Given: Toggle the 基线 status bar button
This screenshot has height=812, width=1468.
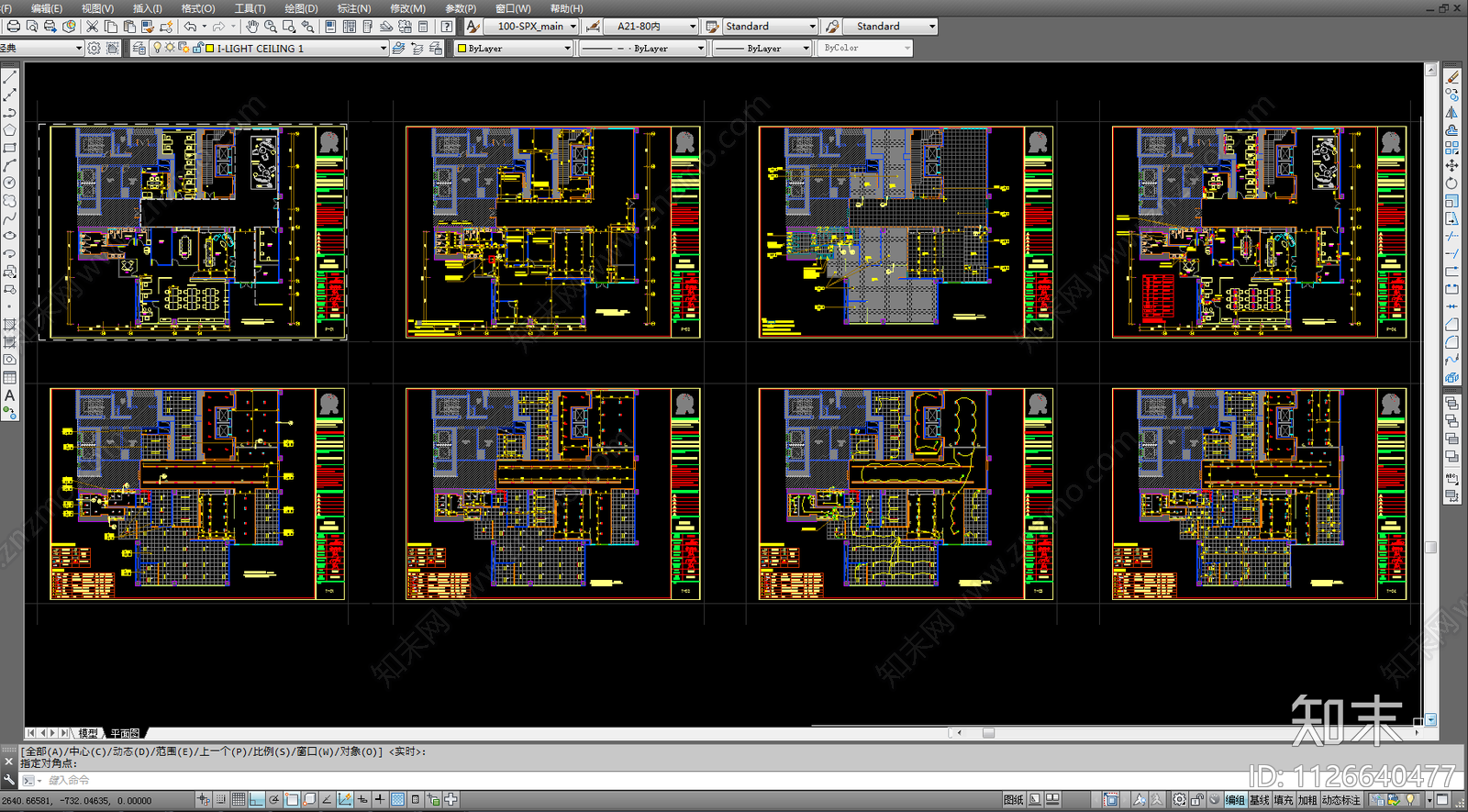Looking at the screenshot, I should tap(1260, 800).
